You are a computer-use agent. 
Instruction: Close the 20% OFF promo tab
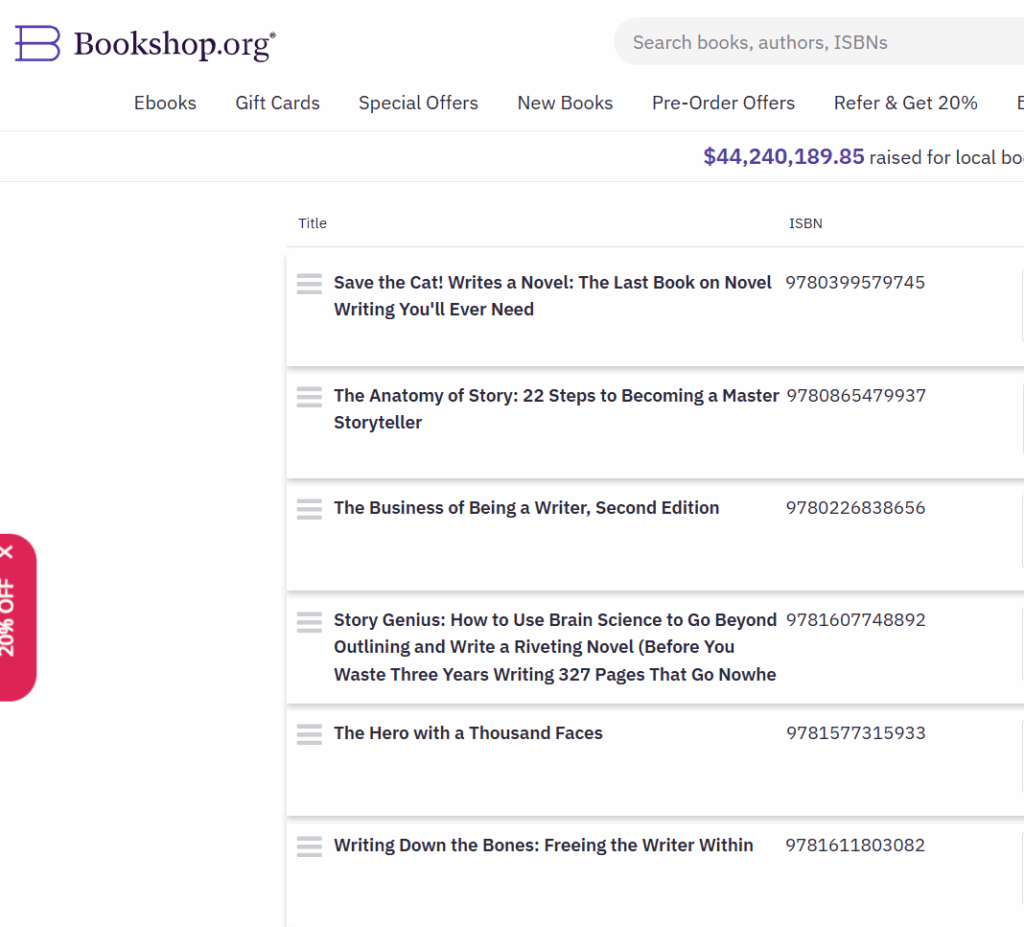8,551
